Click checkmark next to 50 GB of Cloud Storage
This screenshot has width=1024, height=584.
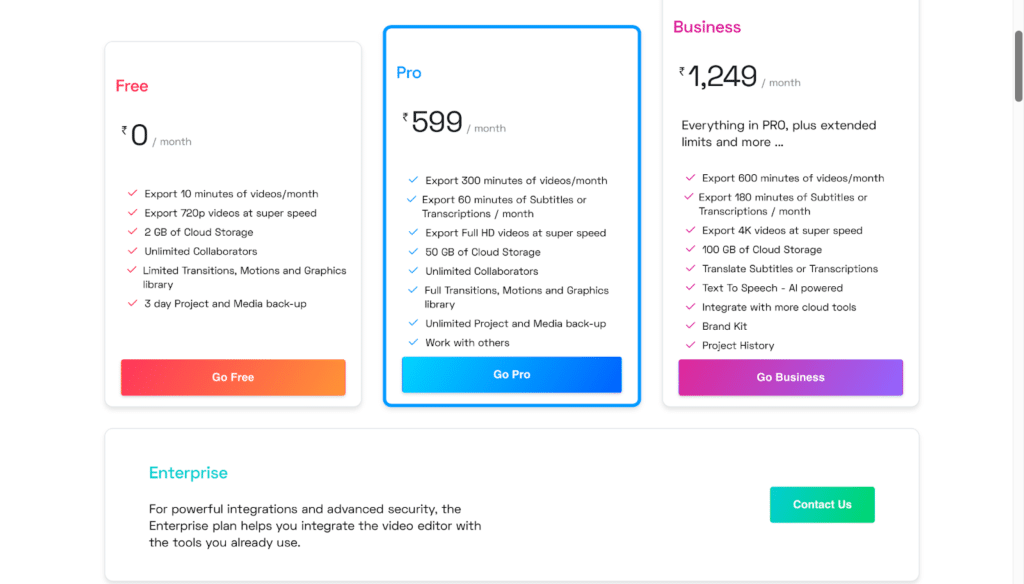(413, 251)
